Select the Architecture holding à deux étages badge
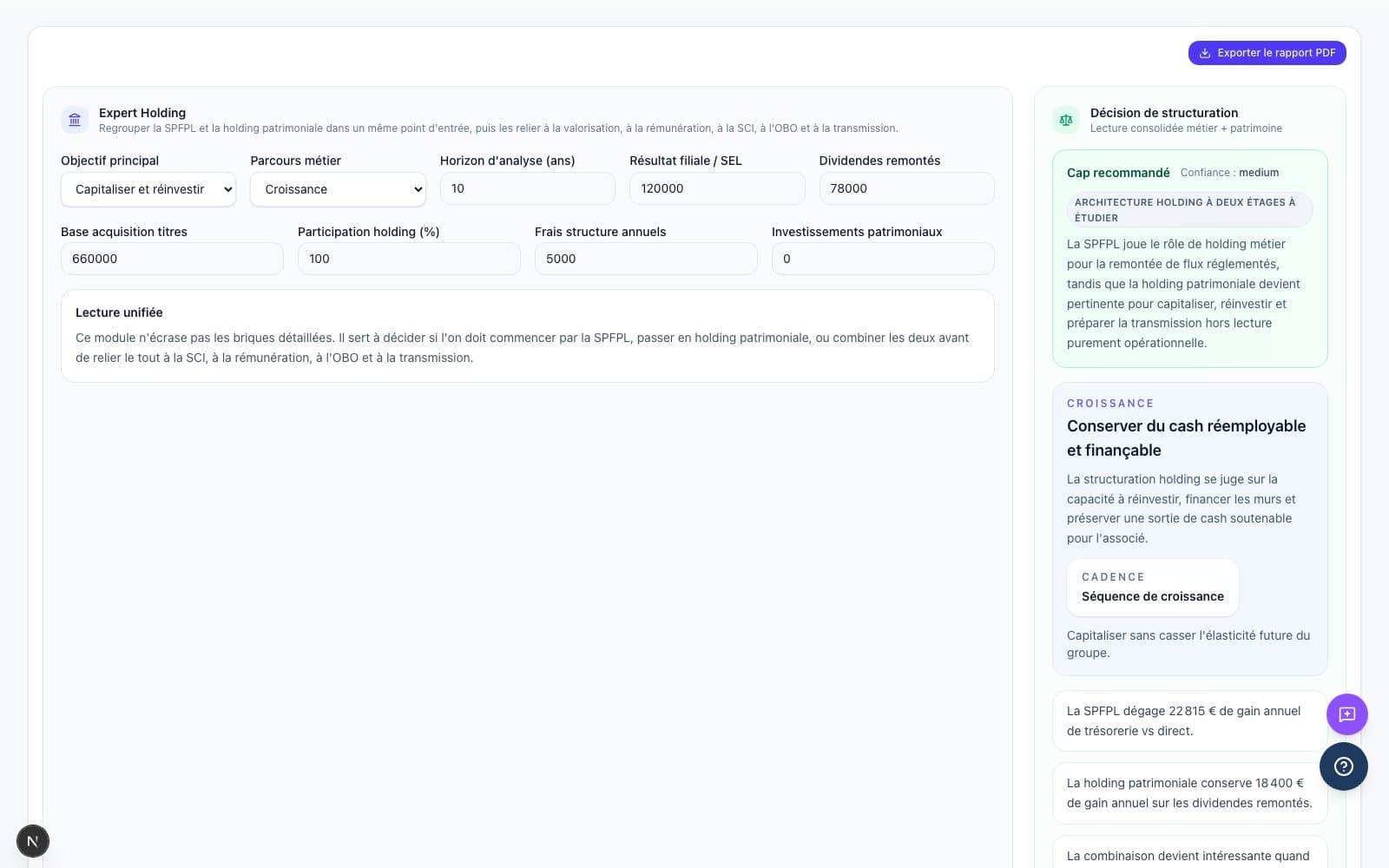 coord(1188,210)
